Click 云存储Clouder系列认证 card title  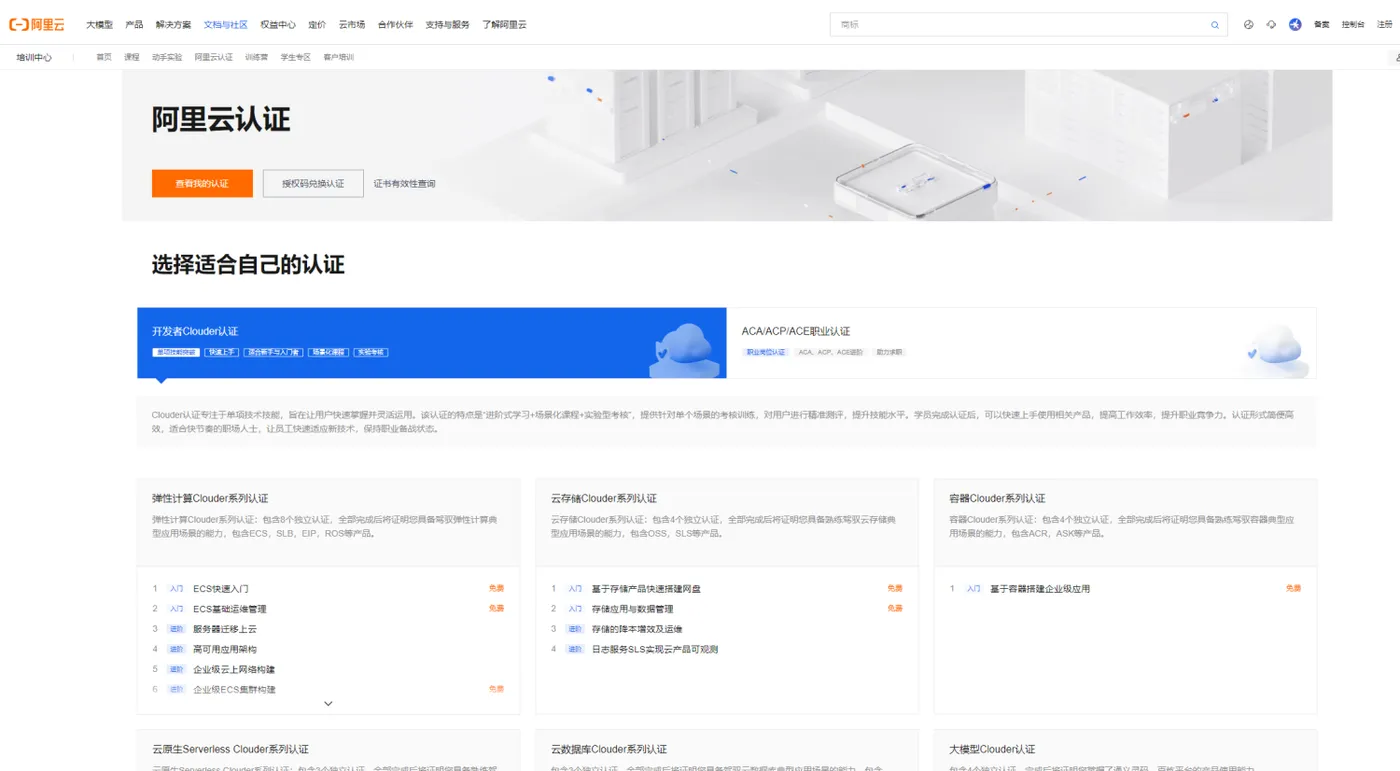click(604, 498)
